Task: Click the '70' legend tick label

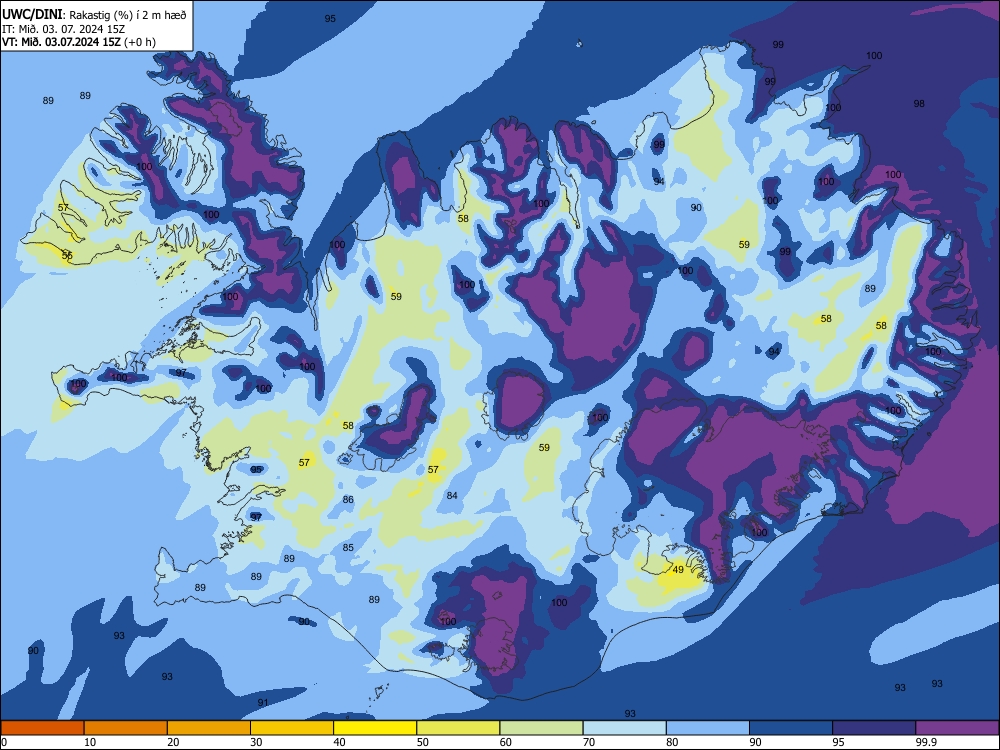Action: click(x=589, y=742)
